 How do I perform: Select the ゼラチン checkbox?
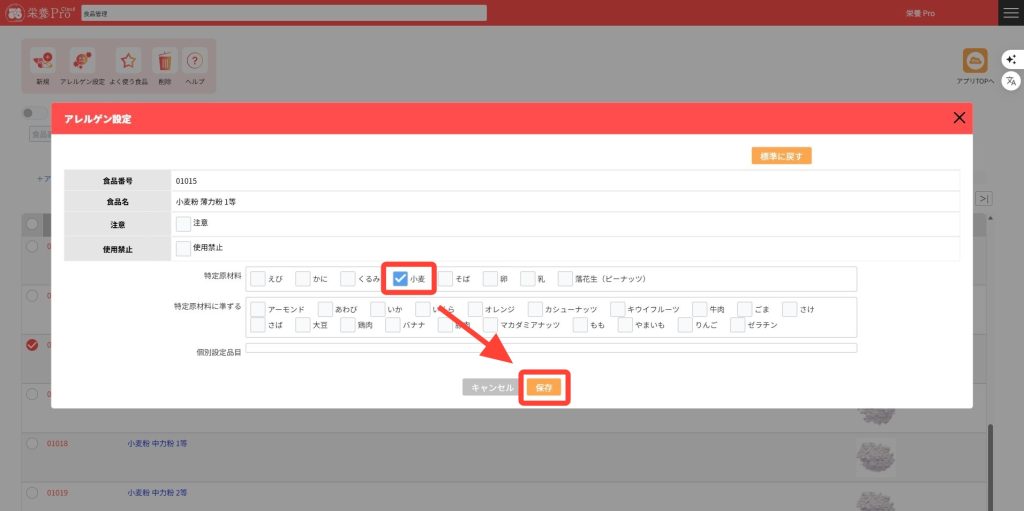pos(738,325)
